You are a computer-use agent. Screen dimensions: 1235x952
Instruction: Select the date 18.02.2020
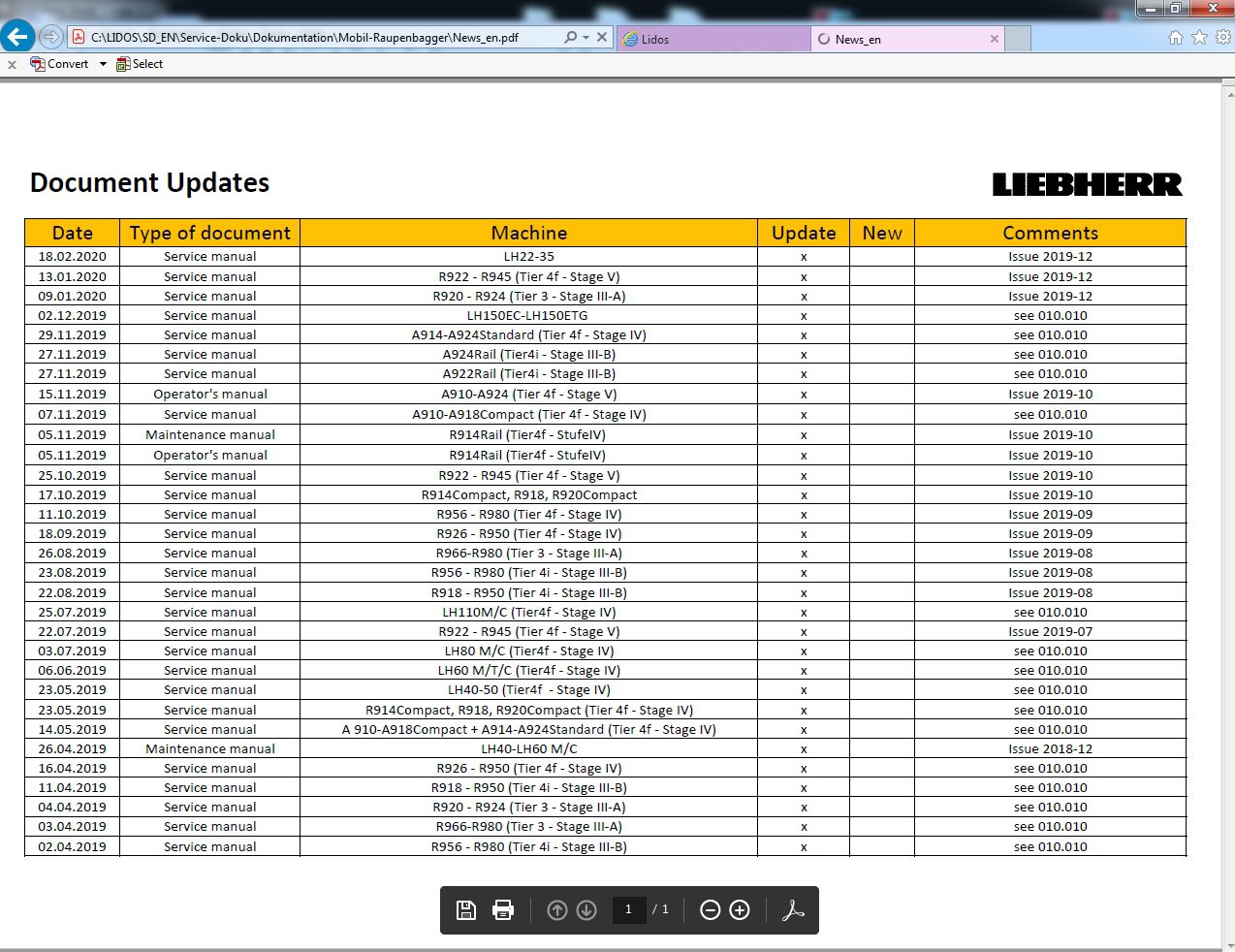click(73, 257)
